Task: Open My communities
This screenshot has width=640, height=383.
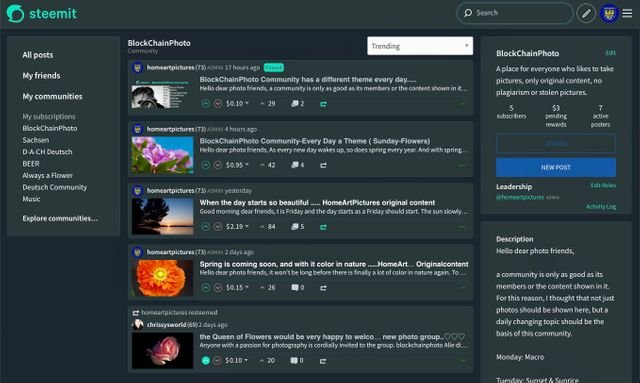Action: click(52, 96)
